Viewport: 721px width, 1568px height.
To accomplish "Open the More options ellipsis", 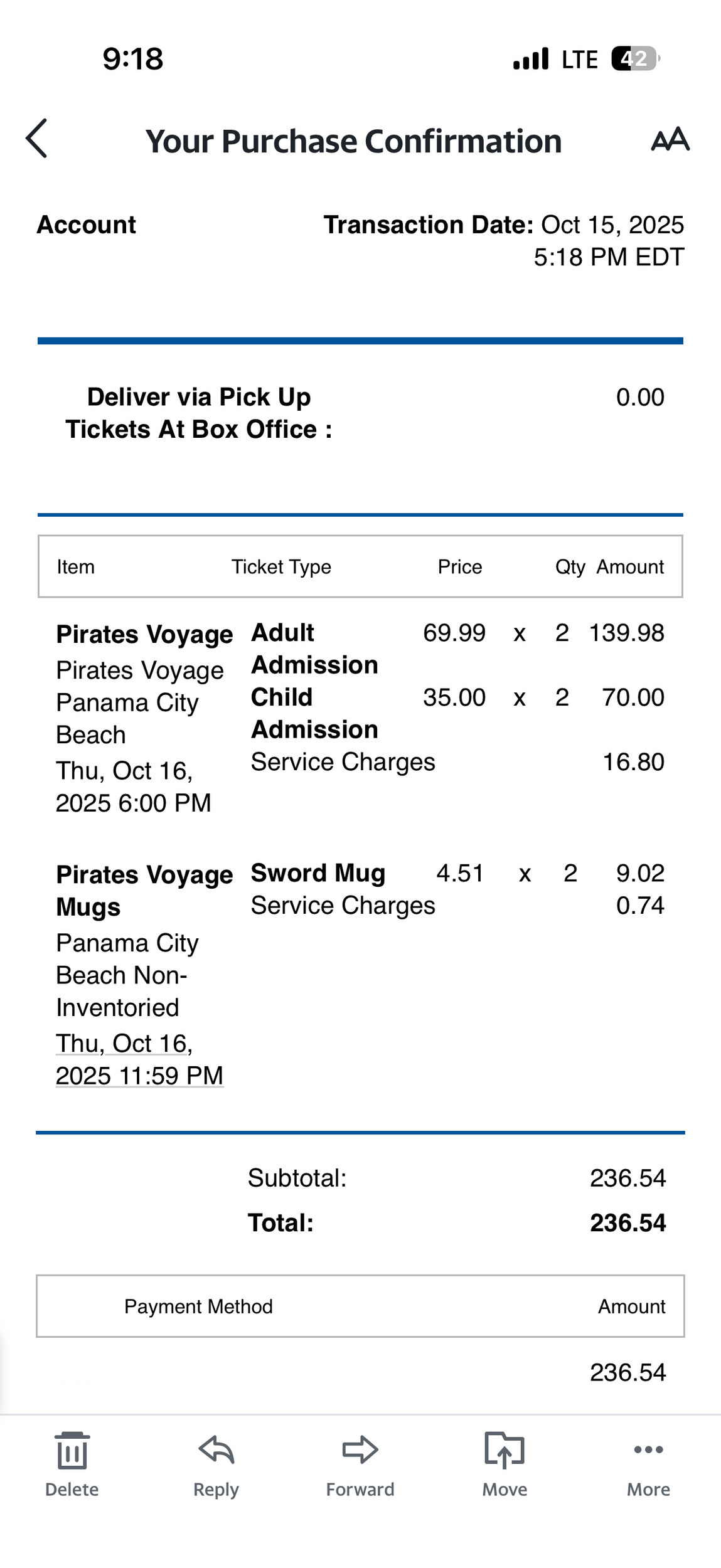I will 648,1451.
